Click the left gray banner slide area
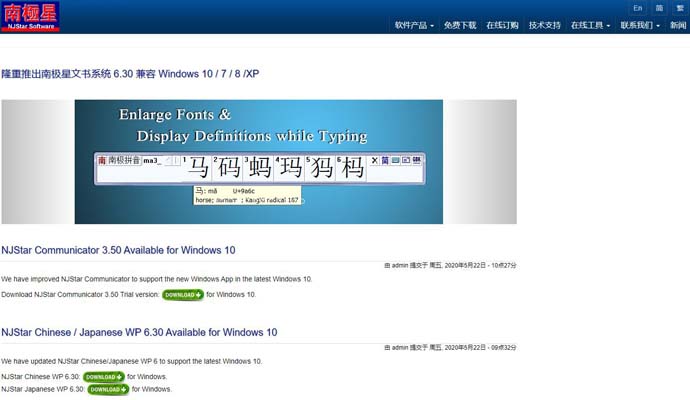Screen dimensions: 690x400 [38, 161]
